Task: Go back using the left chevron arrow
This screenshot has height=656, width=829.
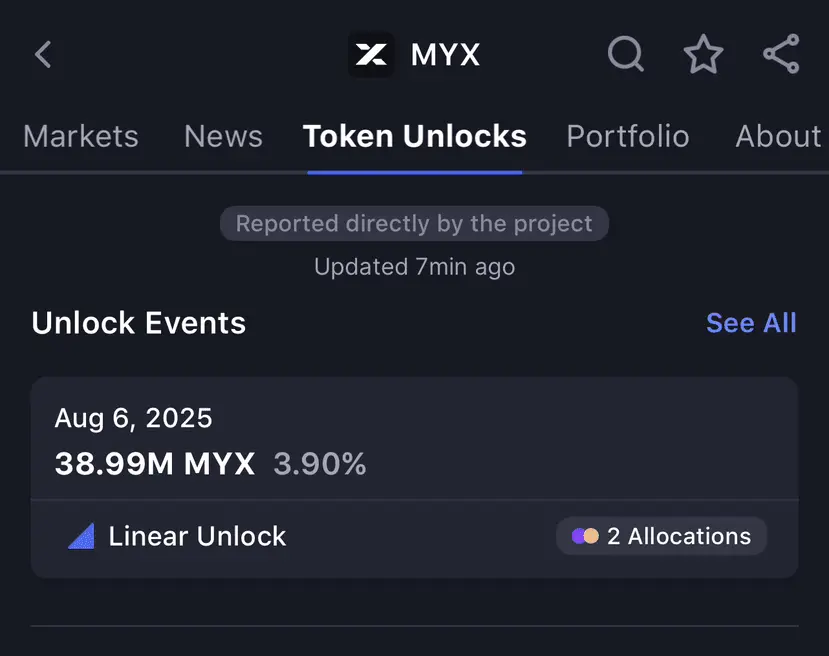Action: coord(43,54)
